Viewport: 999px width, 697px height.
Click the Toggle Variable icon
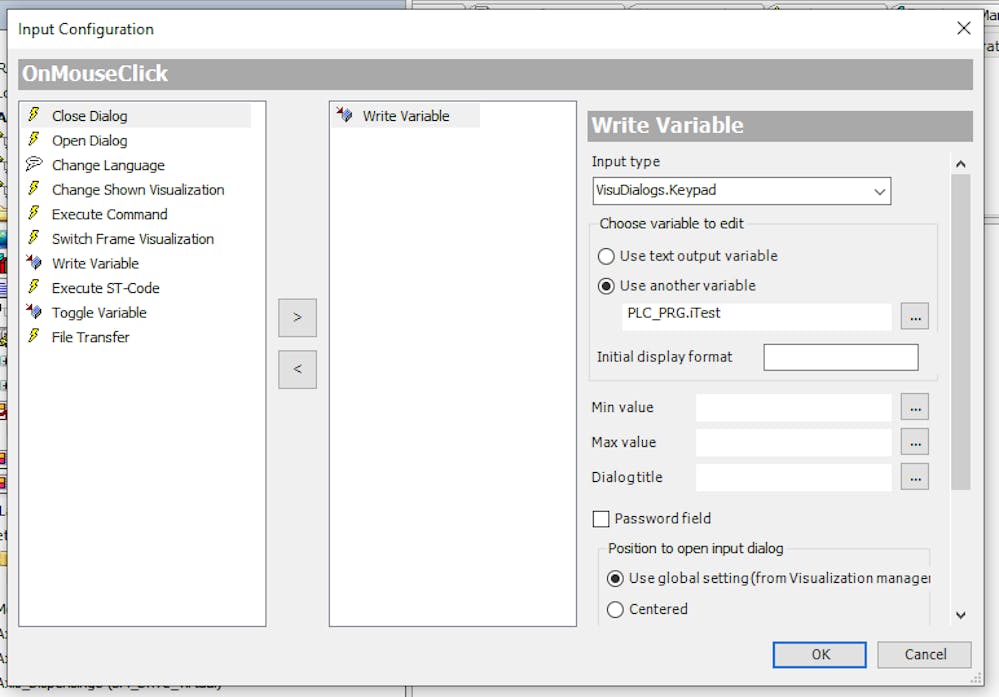(x=34, y=312)
